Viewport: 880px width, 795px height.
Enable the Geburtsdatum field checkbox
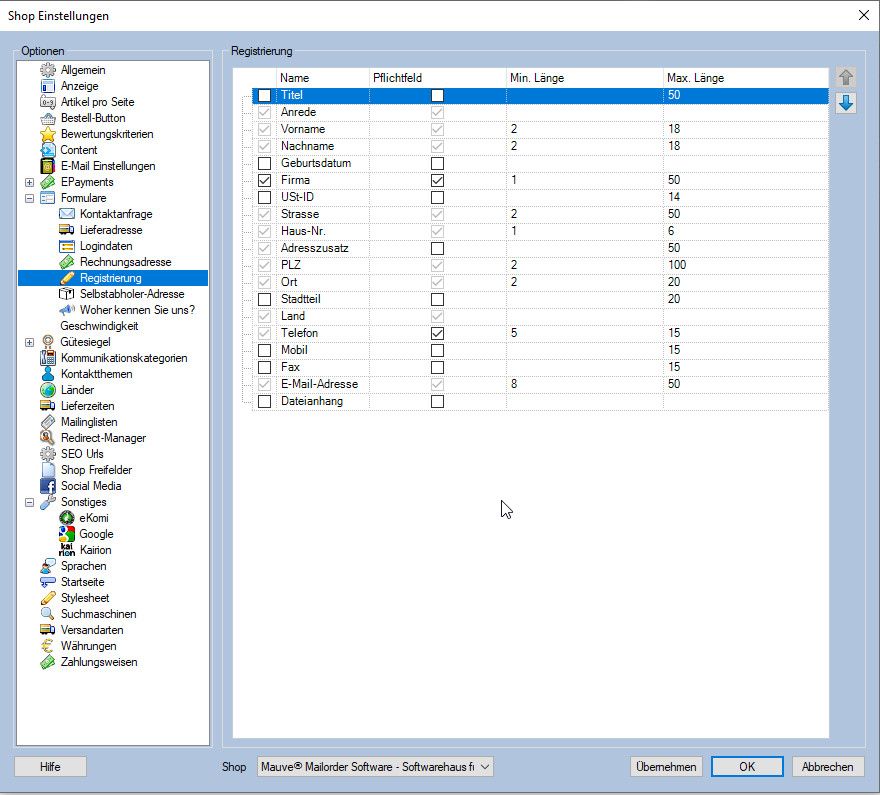(264, 163)
